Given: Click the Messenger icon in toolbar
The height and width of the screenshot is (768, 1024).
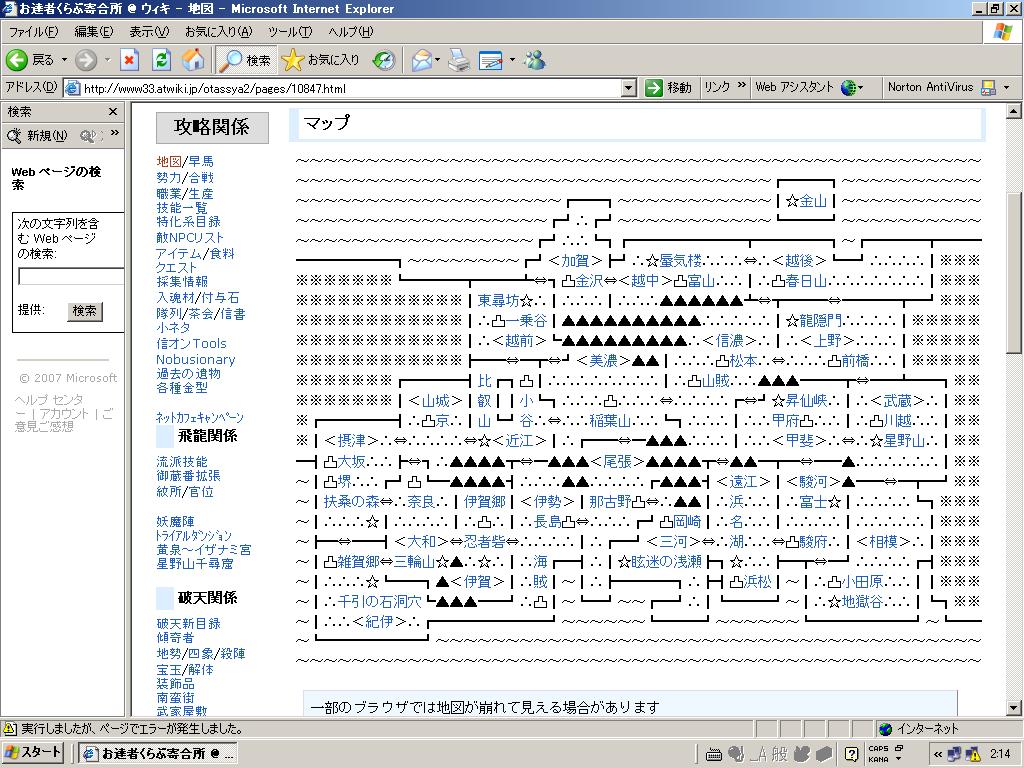Looking at the screenshot, I should pyautogui.click(x=535, y=60).
